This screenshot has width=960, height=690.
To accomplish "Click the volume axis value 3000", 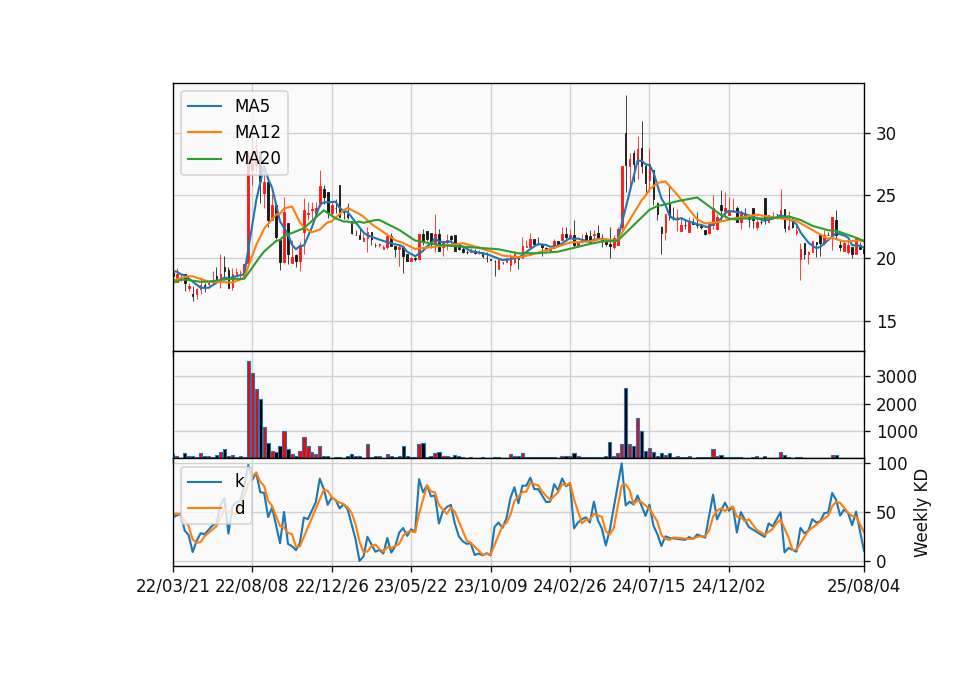I will 896,377.
